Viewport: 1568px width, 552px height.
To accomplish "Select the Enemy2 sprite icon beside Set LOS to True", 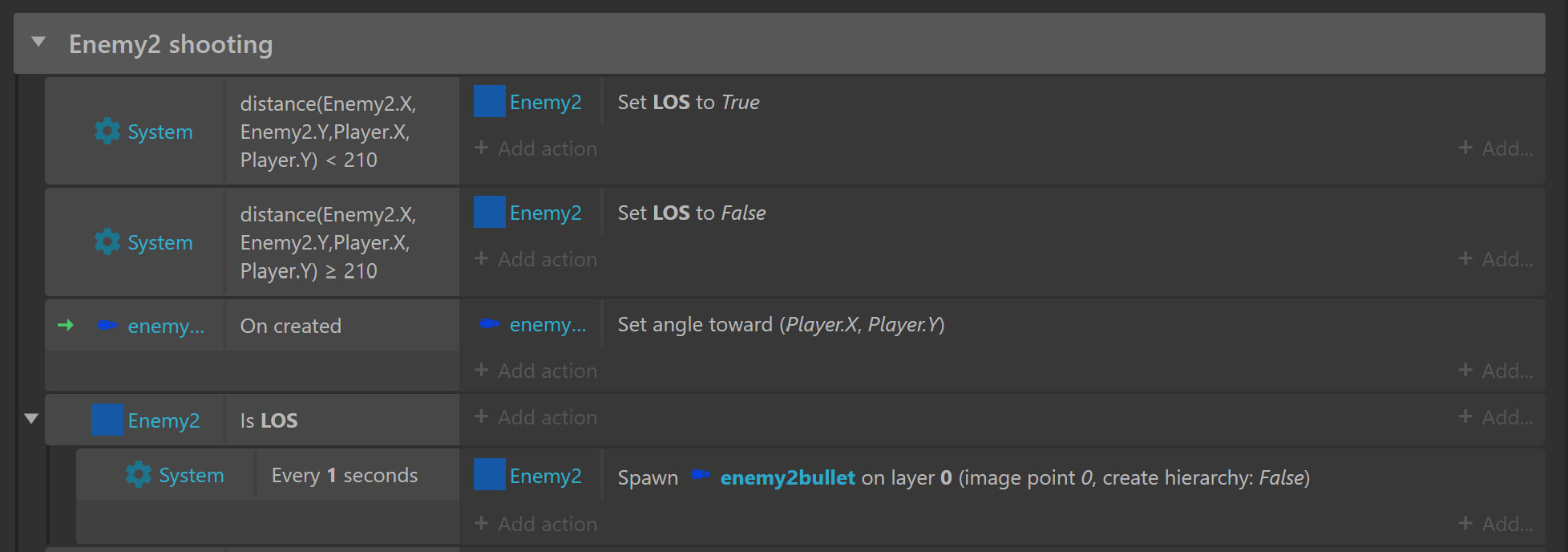I will 489,101.
